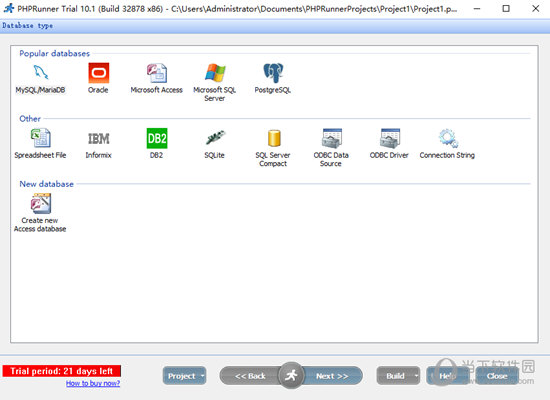This screenshot has height=400, width=550.
Task: Select the SQL Server Compact cylinder icon
Action: click(x=274, y=138)
